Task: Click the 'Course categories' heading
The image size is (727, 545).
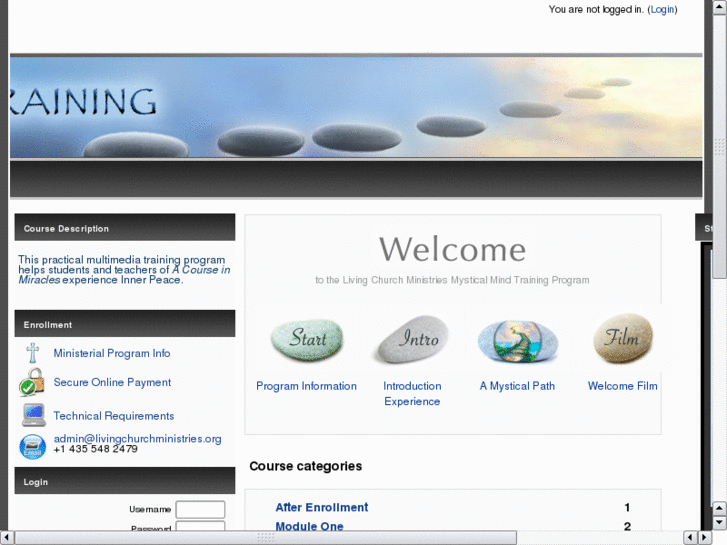Action: (x=306, y=466)
